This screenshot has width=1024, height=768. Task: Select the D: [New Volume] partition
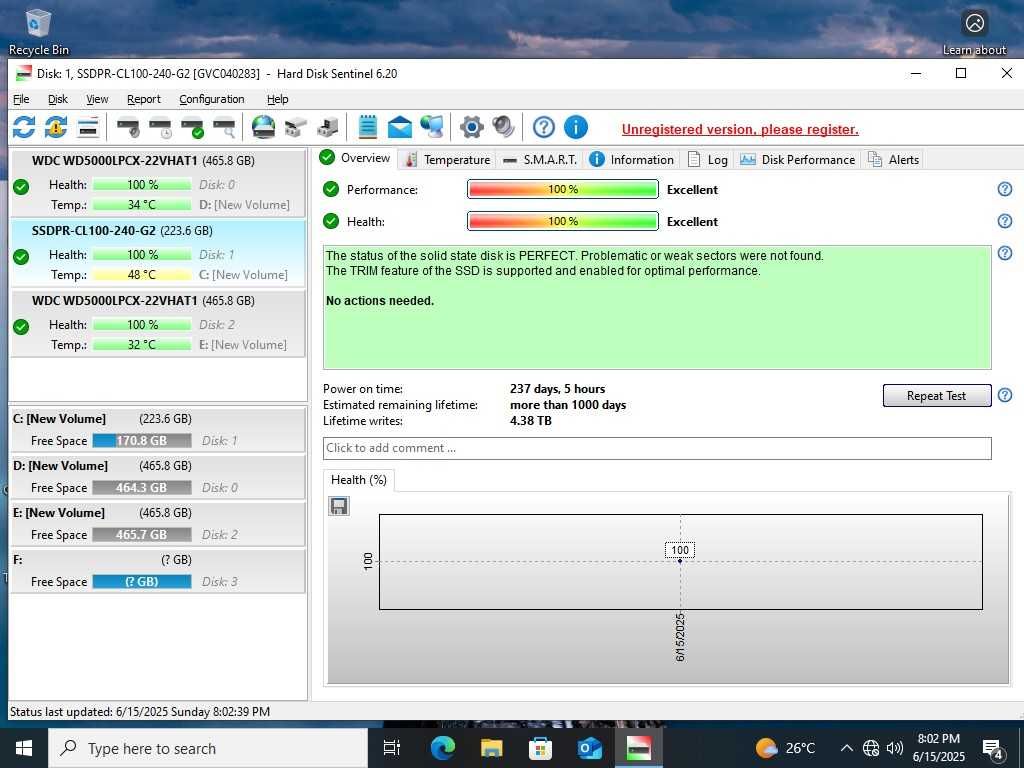tap(158, 477)
